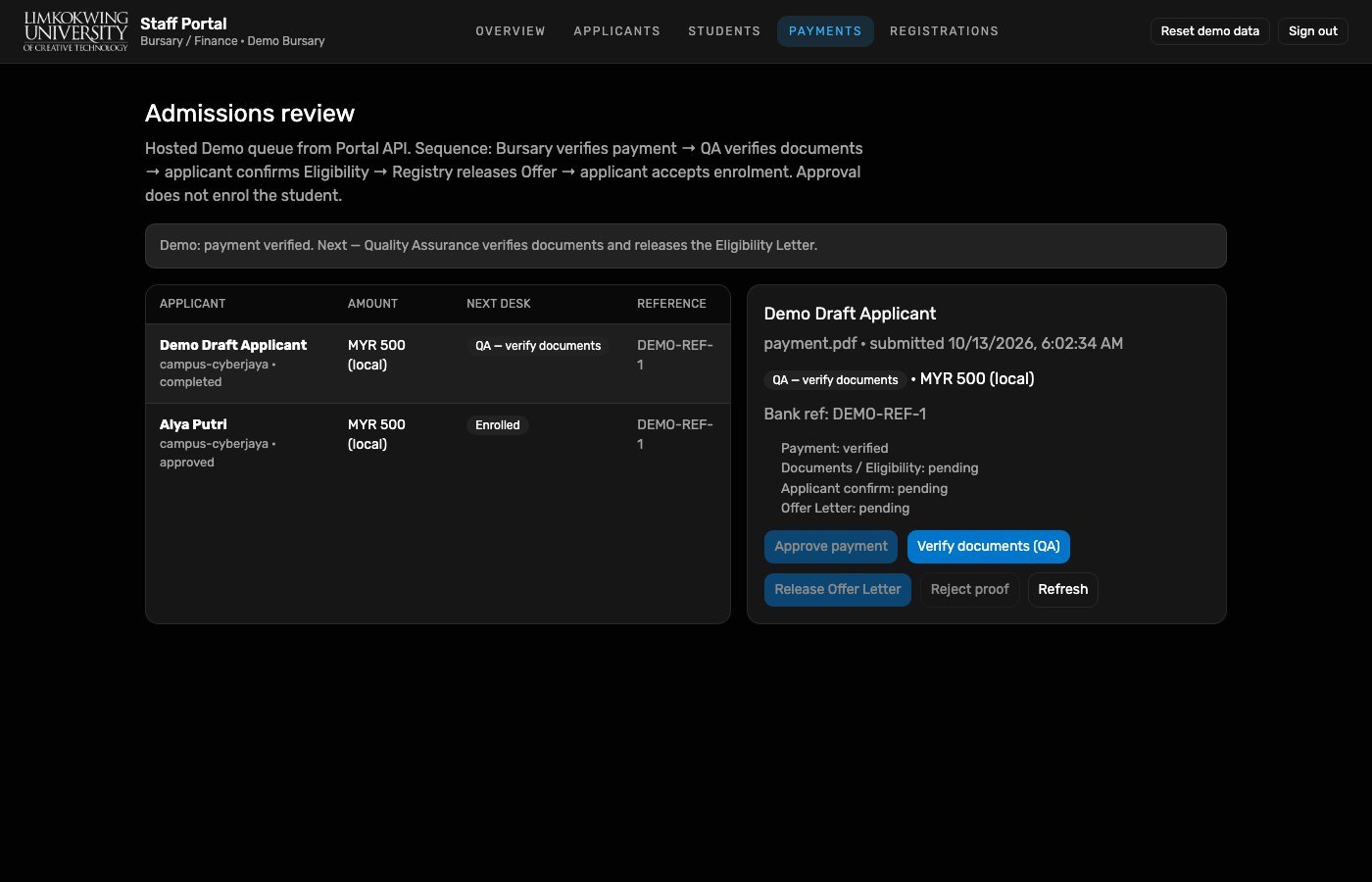Click the Enrolled status badge
The height and width of the screenshot is (882, 1372).
498,425
